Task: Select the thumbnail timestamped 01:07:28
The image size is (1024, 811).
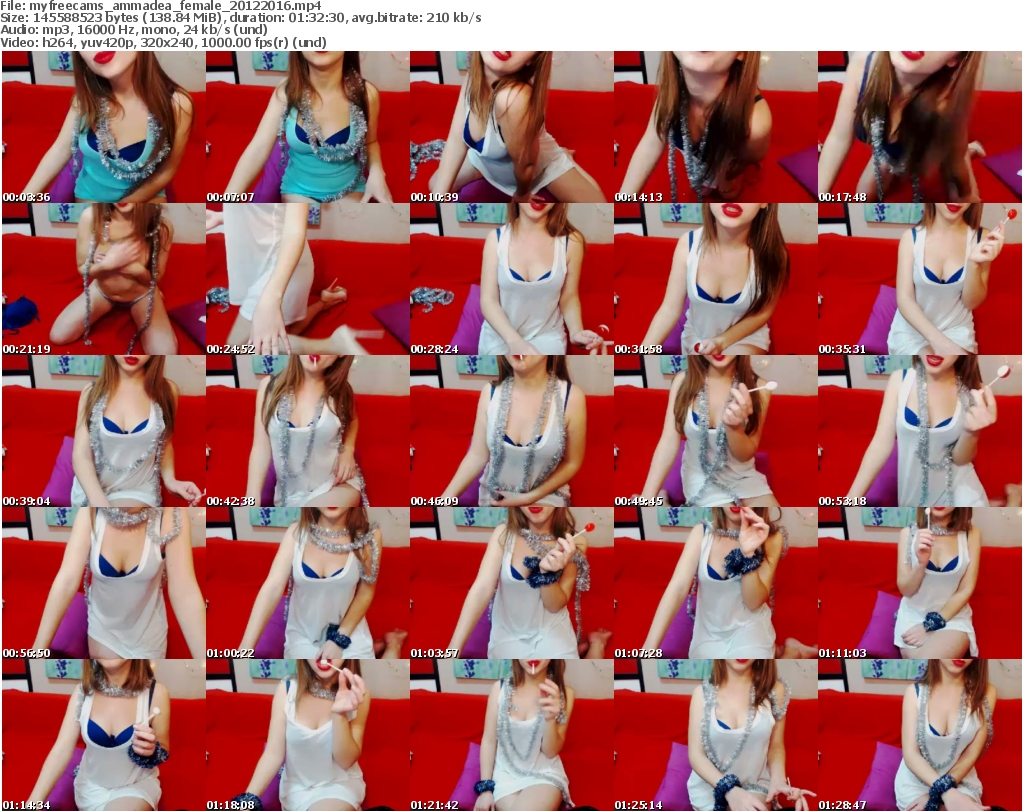Action: pyautogui.click(x=716, y=582)
